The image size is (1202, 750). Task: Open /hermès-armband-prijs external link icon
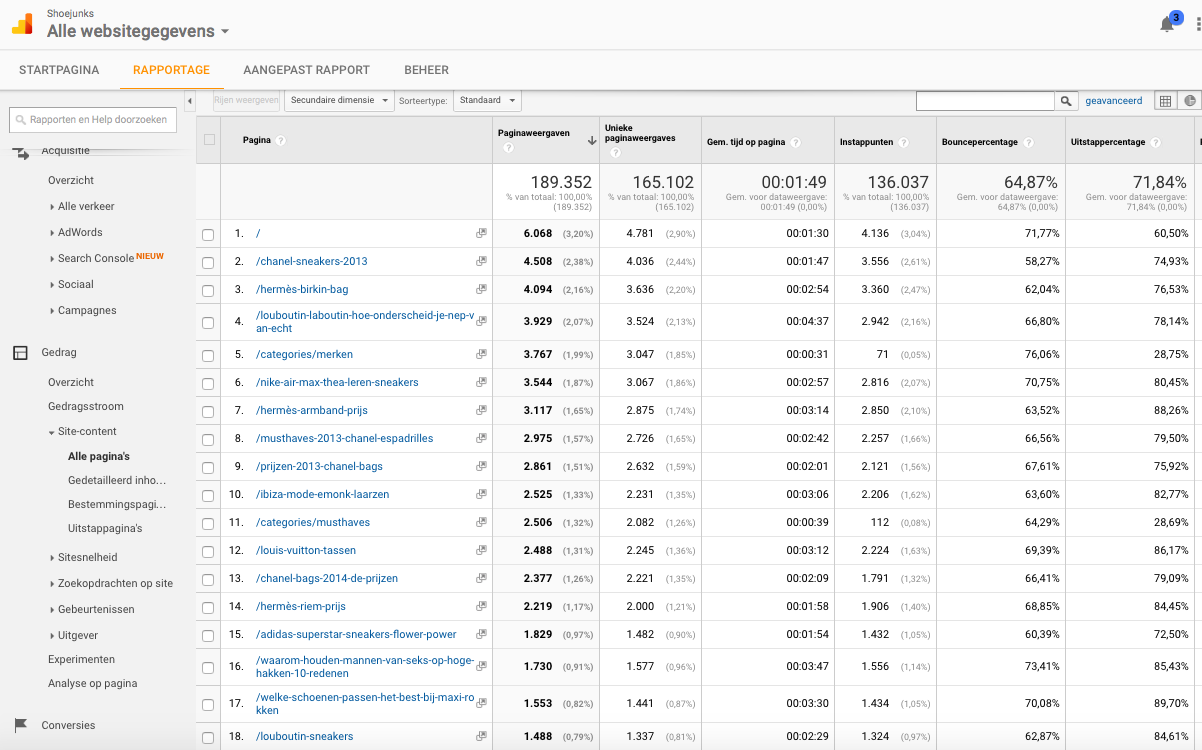click(x=481, y=410)
